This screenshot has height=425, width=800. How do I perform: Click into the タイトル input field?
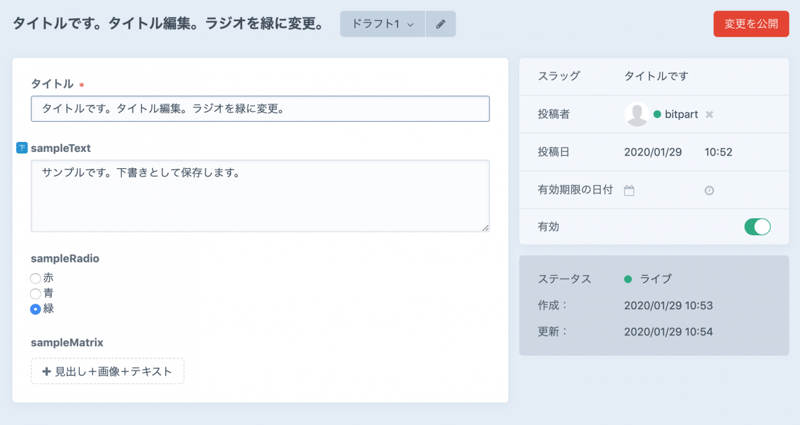[x=260, y=108]
